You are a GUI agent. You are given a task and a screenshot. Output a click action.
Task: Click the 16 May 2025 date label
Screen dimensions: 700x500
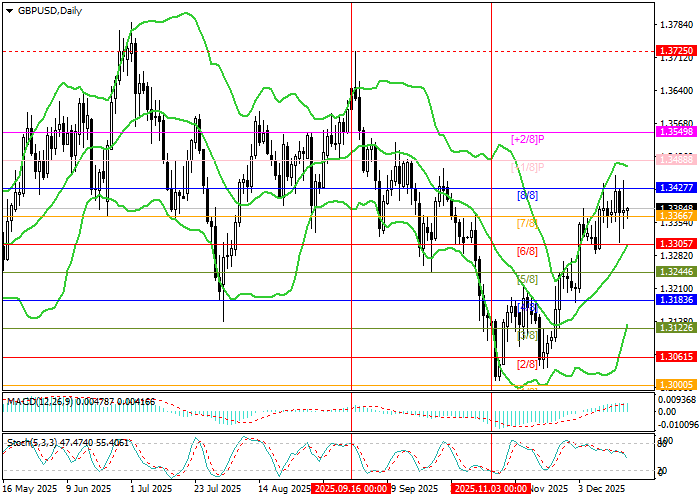click(31, 489)
